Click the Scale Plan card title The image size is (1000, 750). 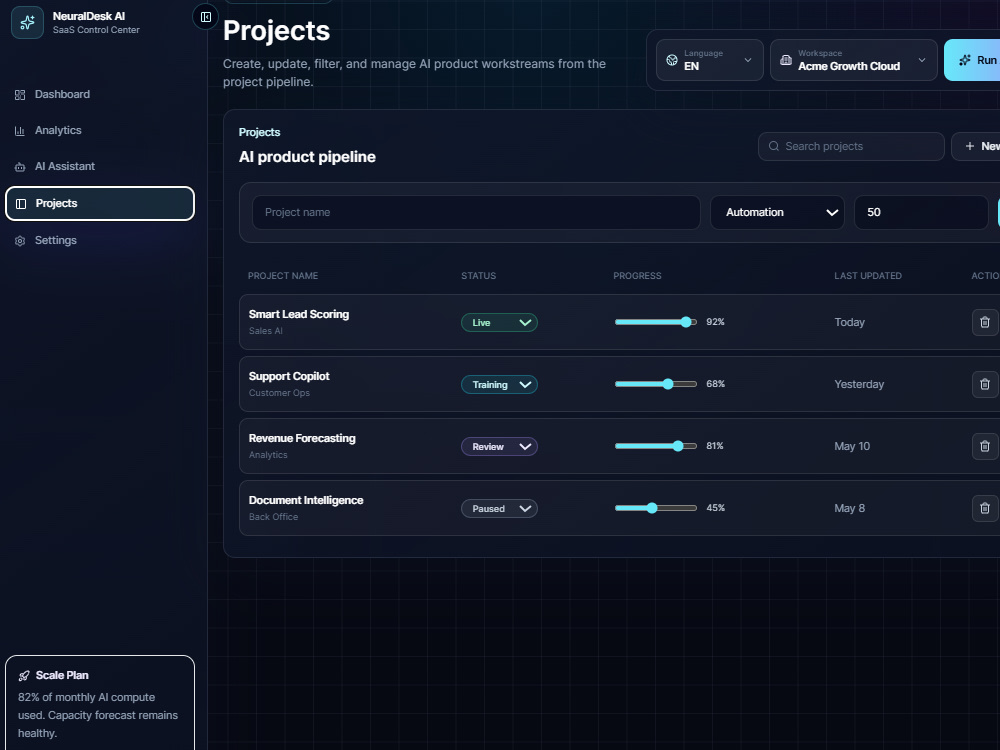point(62,675)
